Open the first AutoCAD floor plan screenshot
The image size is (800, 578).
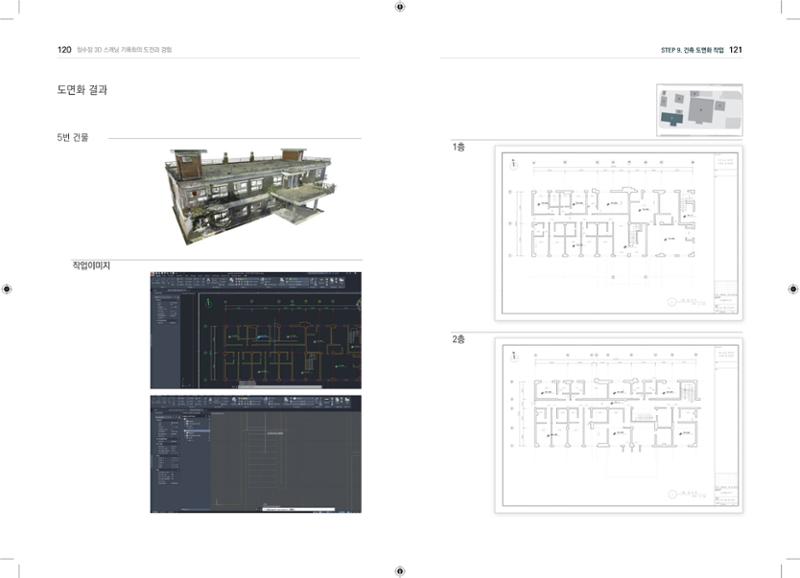(x=256, y=330)
